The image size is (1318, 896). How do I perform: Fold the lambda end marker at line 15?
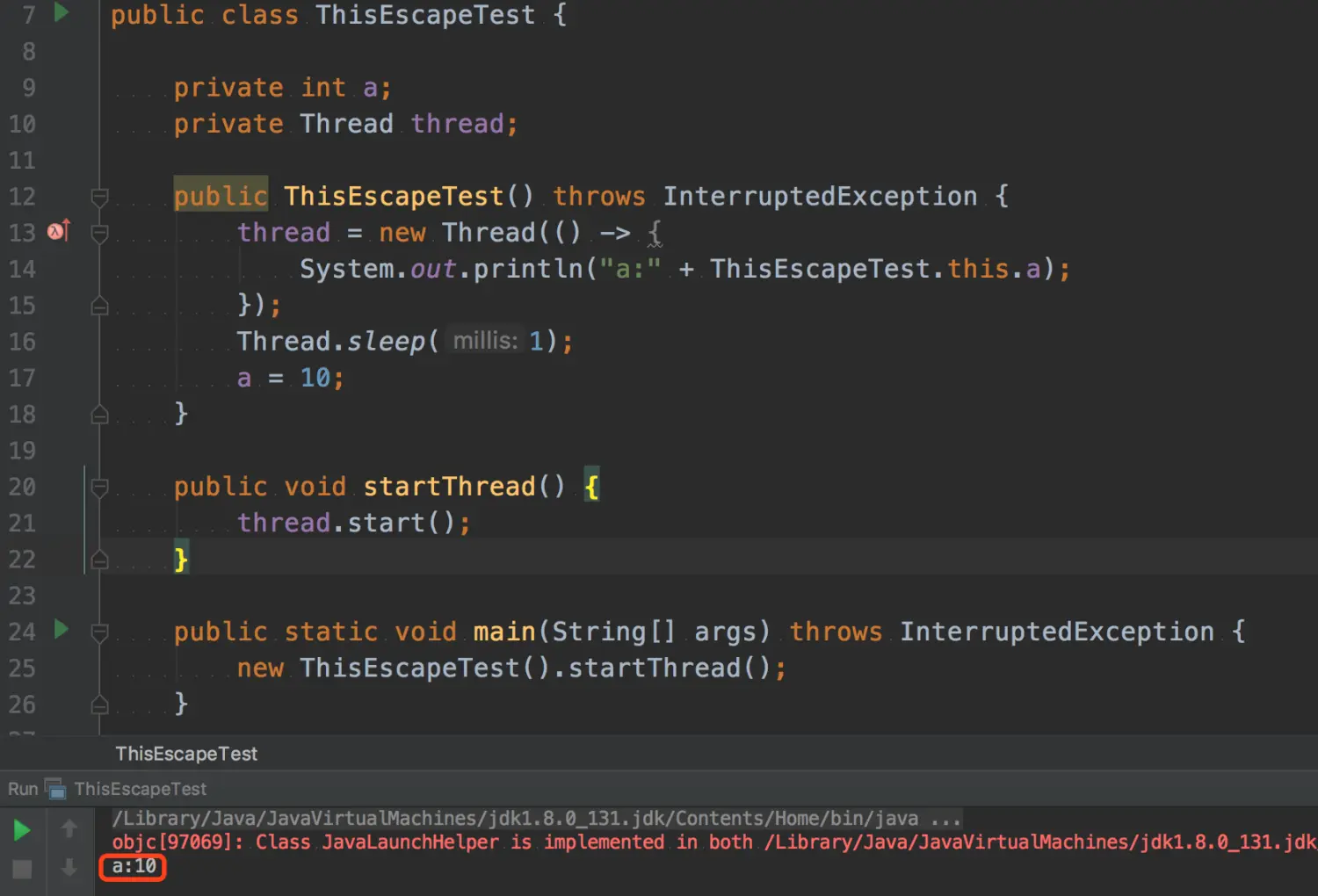pyautogui.click(x=99, y=306)
